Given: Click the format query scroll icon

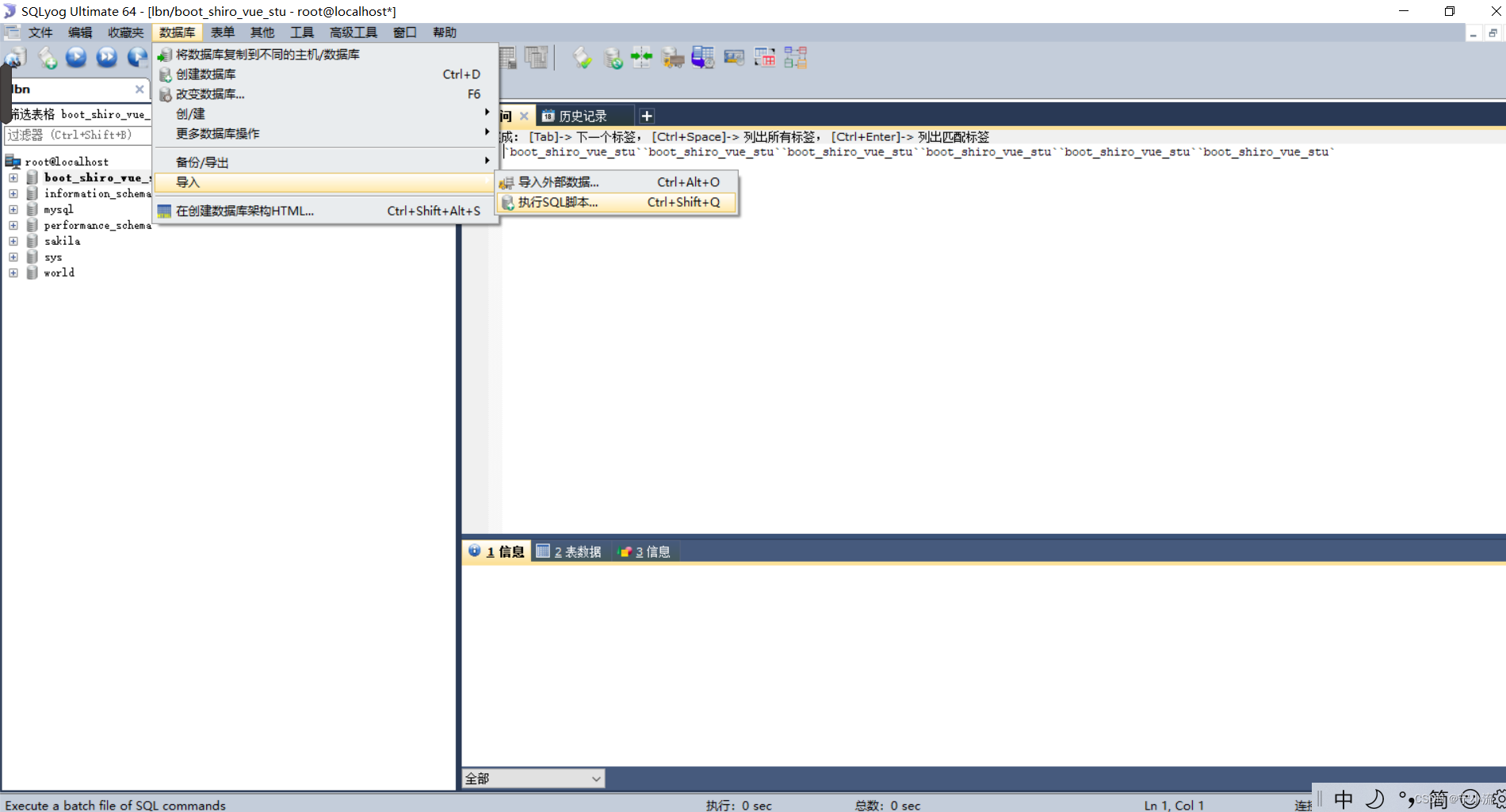Looking at the screenshot, I should click(x=583, y=57).
